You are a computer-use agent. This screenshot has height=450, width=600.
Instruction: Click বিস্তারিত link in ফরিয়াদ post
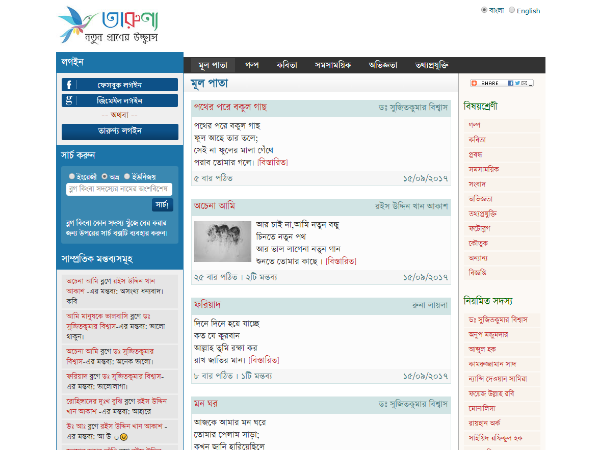[264, 360]
